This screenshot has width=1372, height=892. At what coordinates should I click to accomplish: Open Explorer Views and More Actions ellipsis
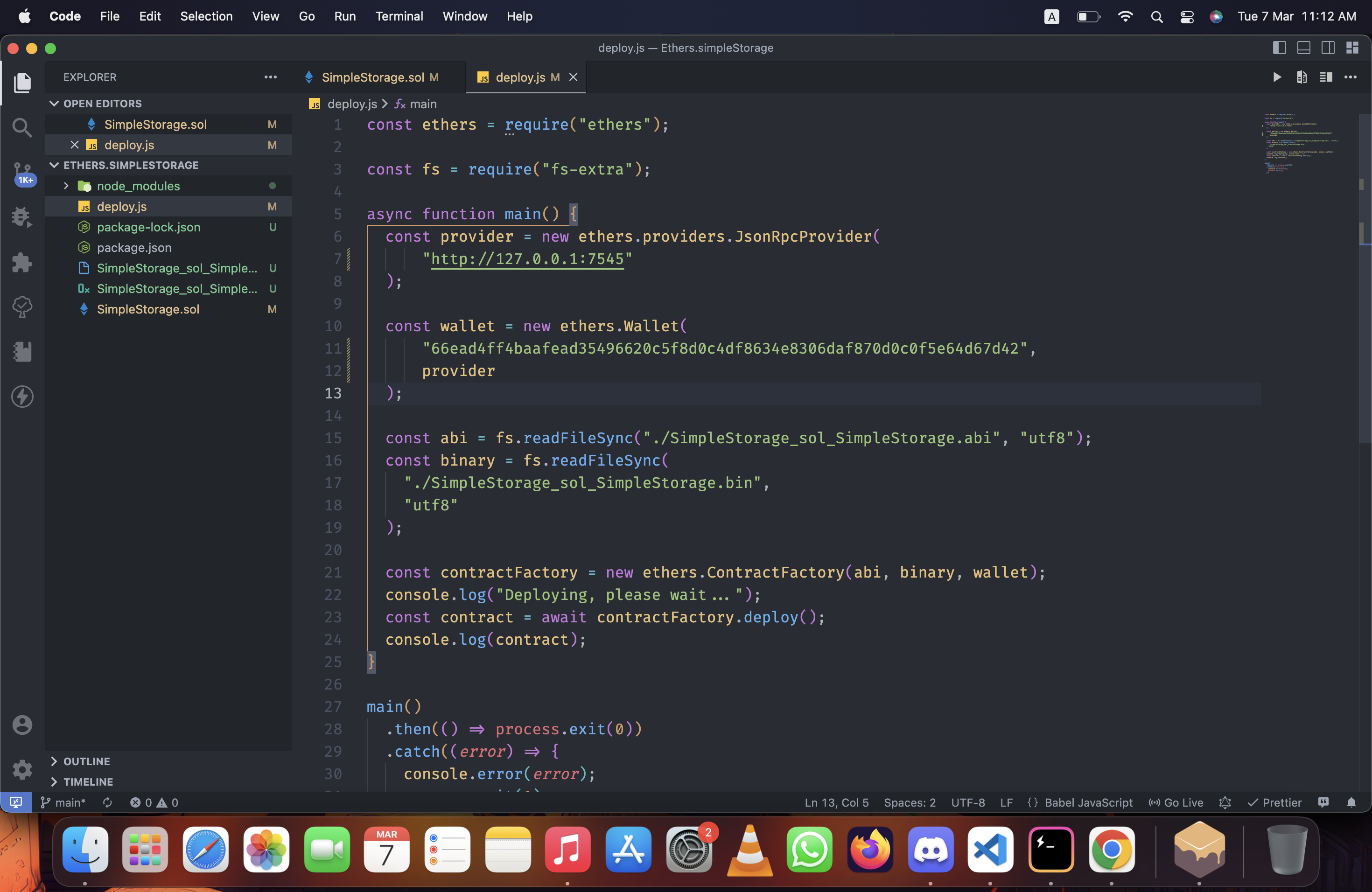270,77
